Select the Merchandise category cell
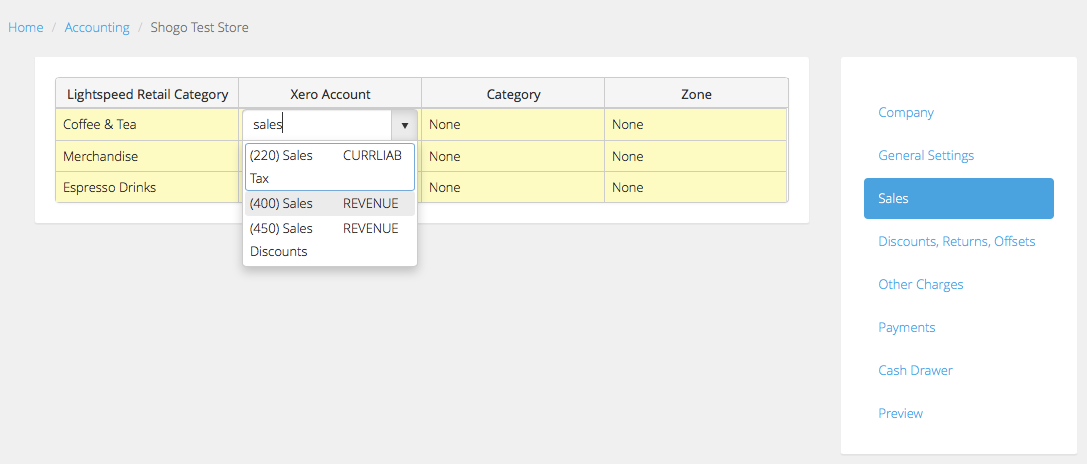 pyautogui.click(x=147, y=157)
